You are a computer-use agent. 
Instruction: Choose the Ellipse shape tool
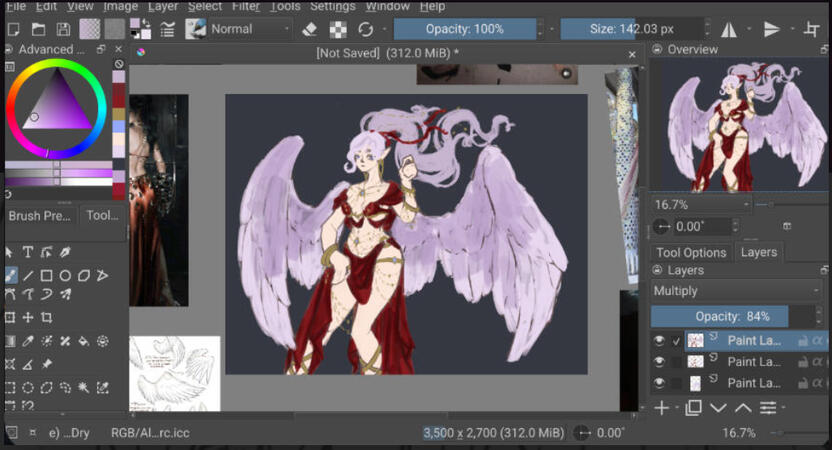click(x=65, y=275)
